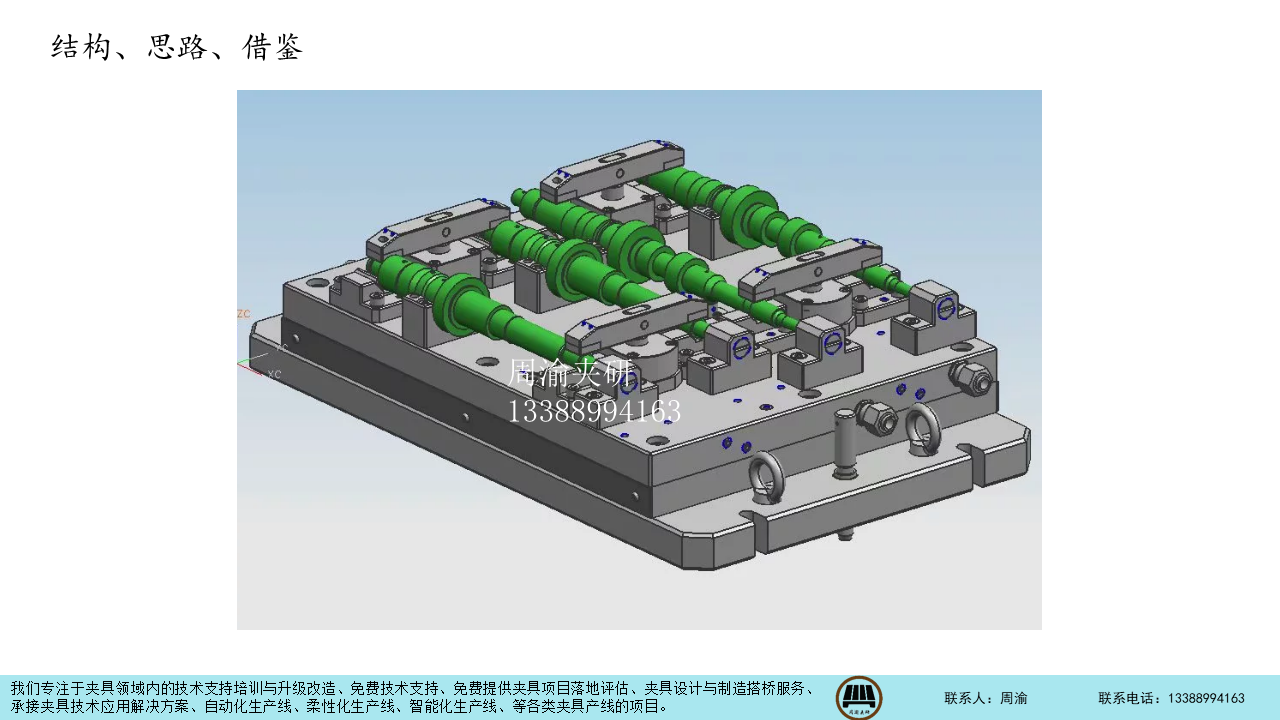Click the slide title 结构、思路、借鉴

tap(177, 47)
